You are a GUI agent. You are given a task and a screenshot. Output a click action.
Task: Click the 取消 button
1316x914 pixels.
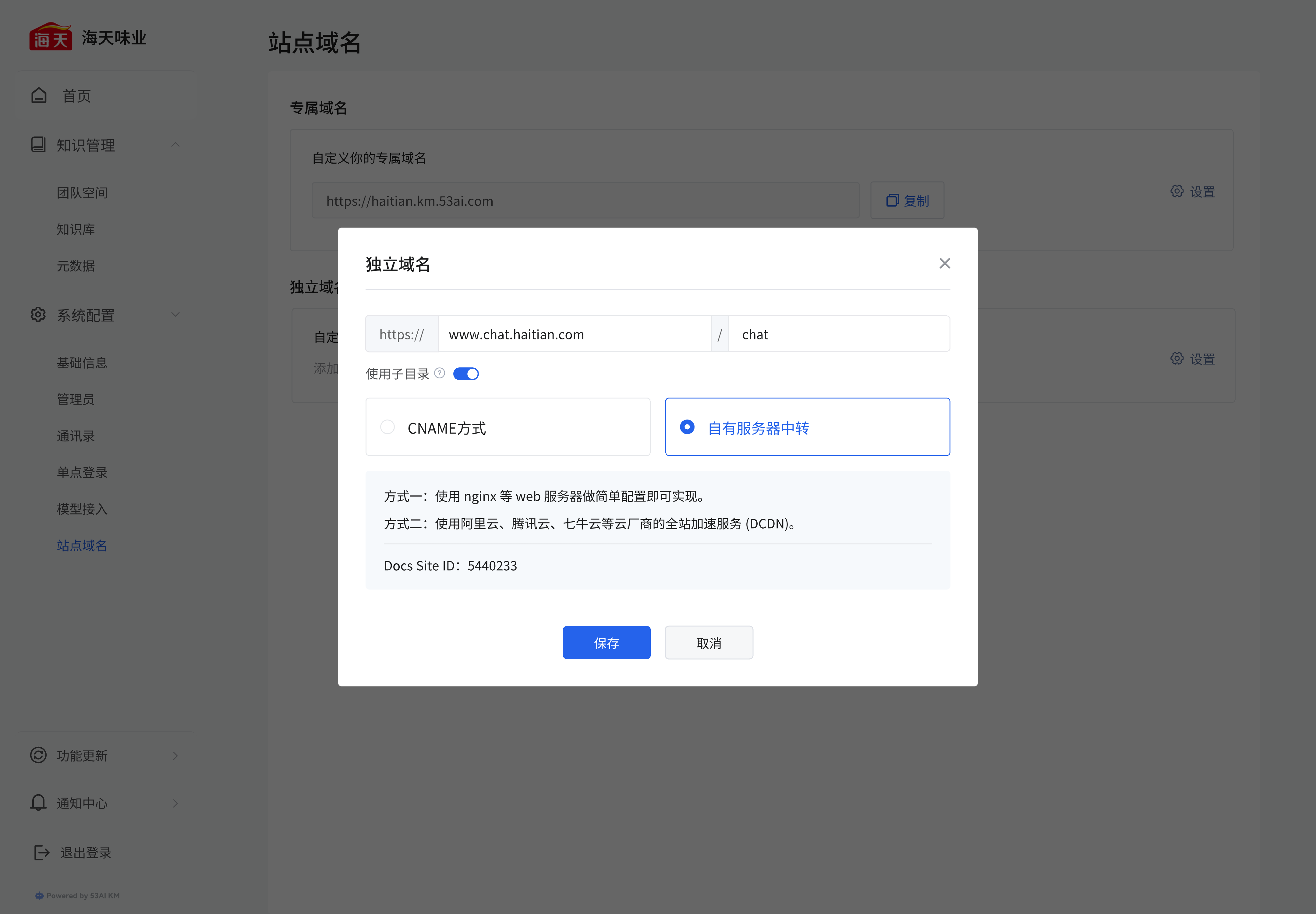708,643
